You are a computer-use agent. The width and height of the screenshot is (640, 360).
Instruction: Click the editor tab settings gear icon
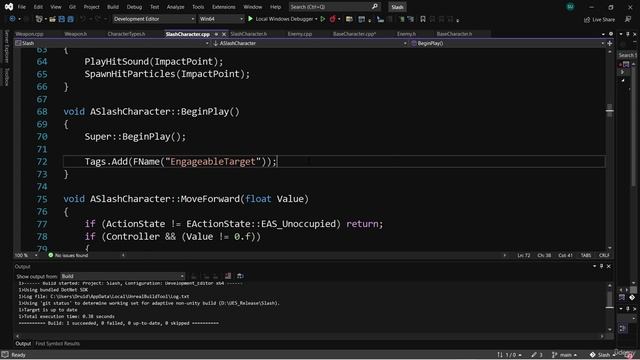[x=611, y=34]
